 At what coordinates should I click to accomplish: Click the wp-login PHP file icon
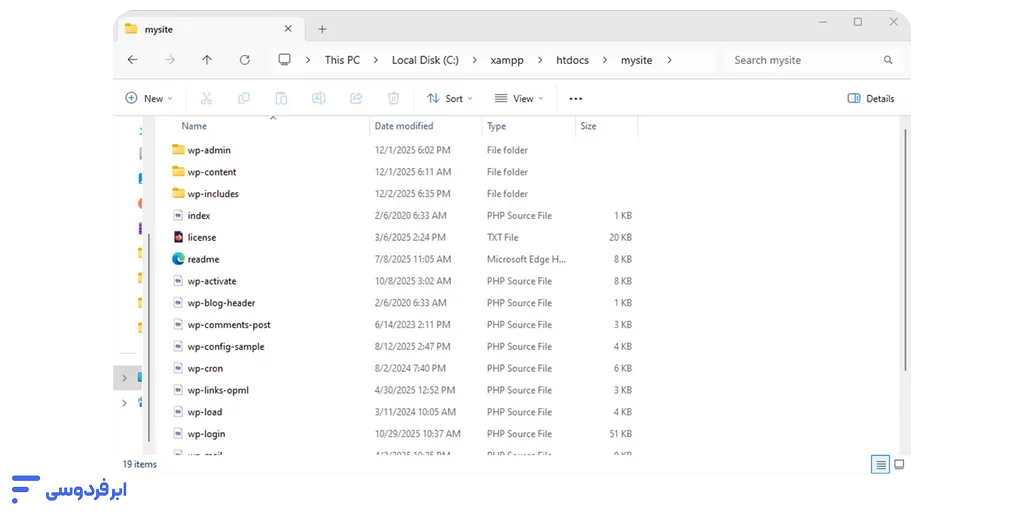[178, 433]
